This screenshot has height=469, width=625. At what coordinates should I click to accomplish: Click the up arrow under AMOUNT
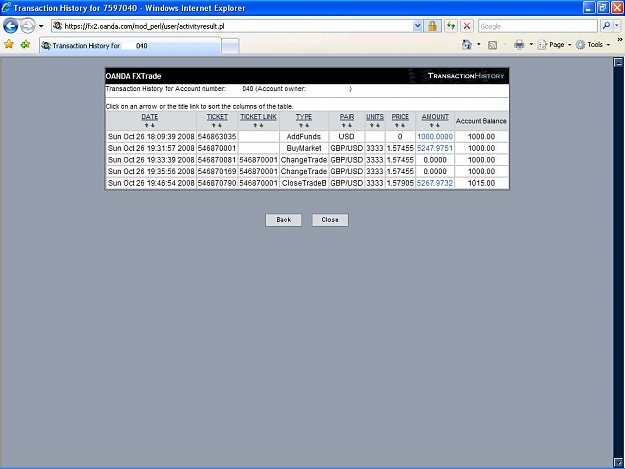[432, 126]
